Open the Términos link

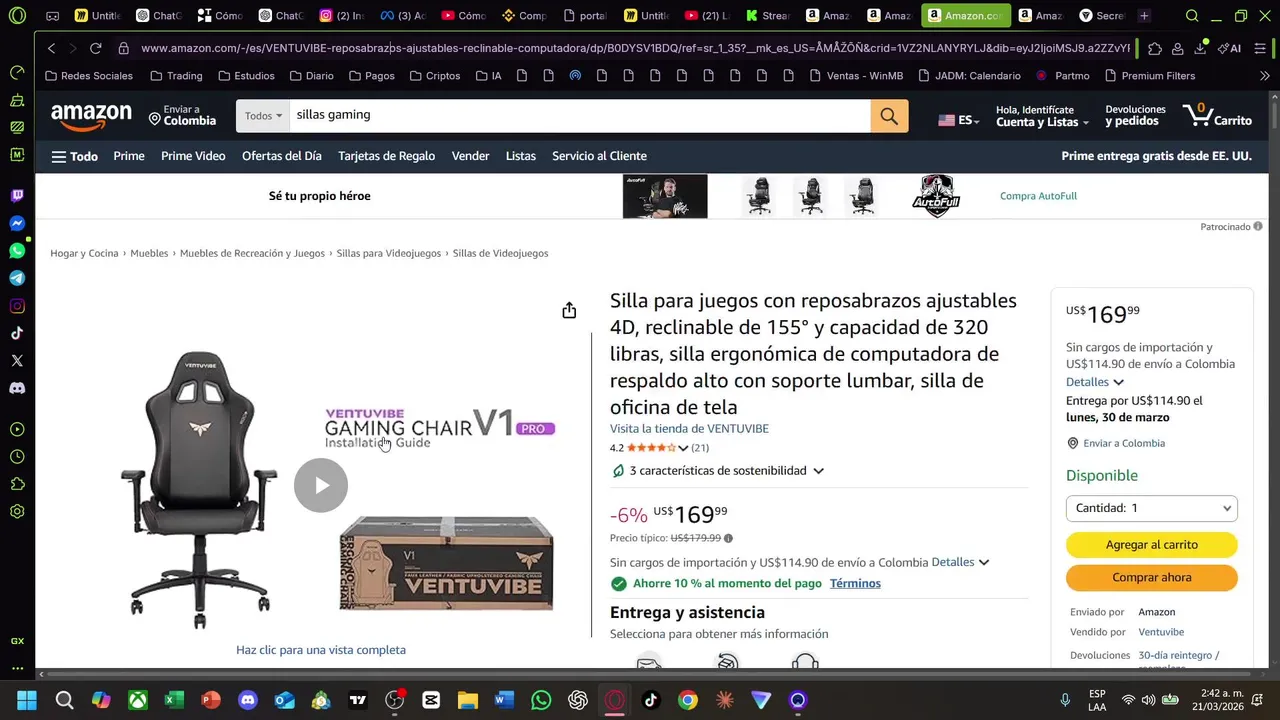[x=855, y=583]
